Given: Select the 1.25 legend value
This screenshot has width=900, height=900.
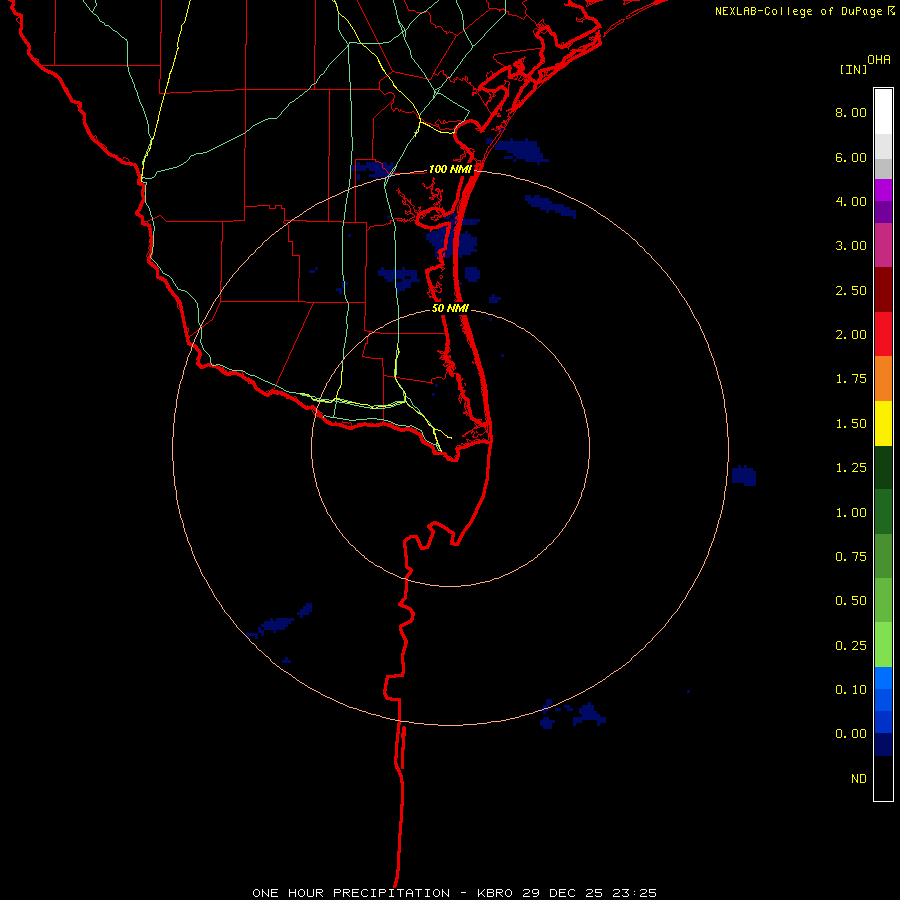Looking at the screenshot, I should pyautogui.click(x=851, y=468).
